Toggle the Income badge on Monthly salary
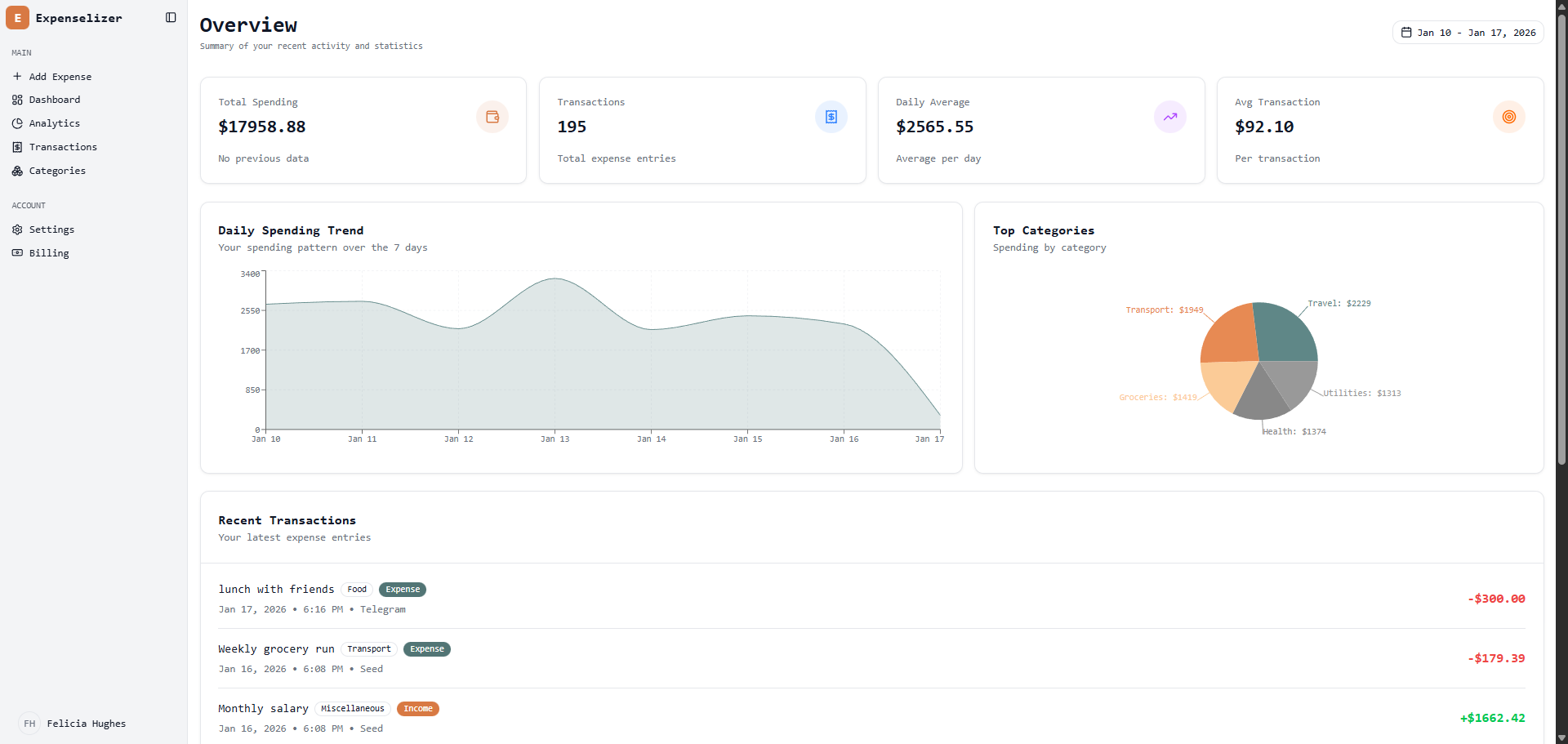Screen dimensions: 1568x744 418,708
